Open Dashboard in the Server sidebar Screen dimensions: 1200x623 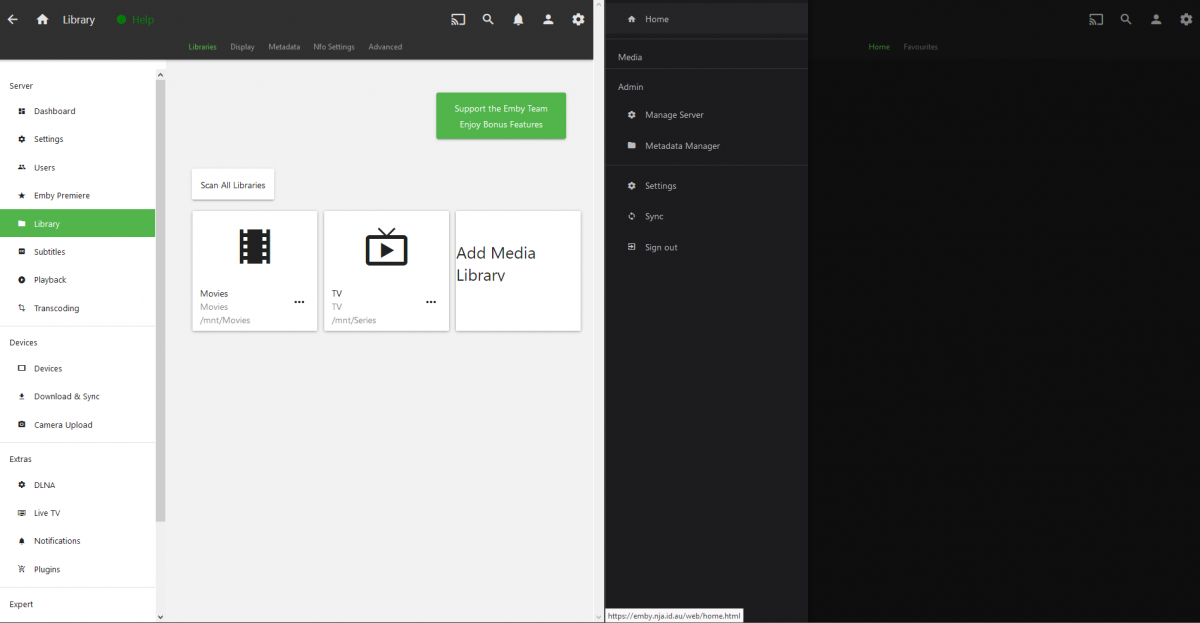point(54,111)
